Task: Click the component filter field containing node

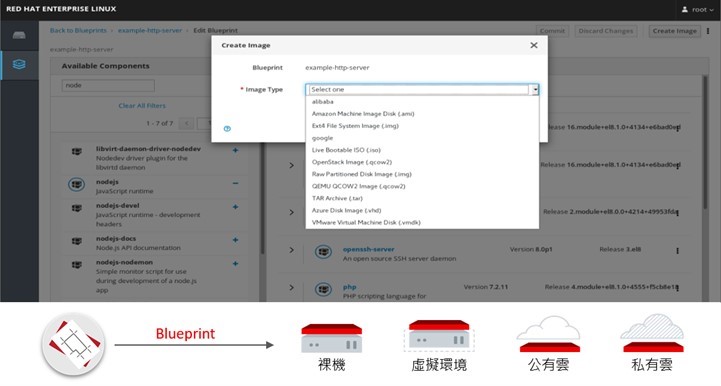Action: tap(108, 85)
